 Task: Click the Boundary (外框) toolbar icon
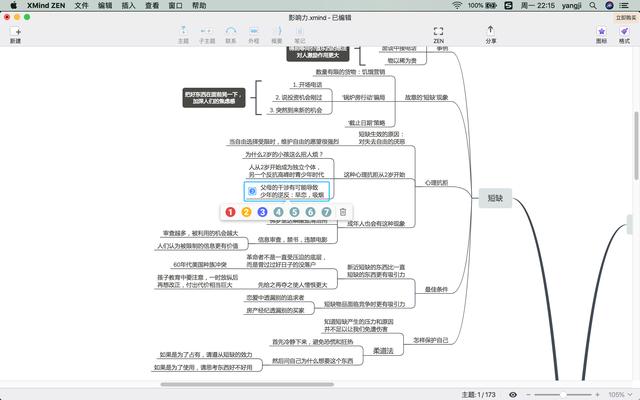[253, 35]
